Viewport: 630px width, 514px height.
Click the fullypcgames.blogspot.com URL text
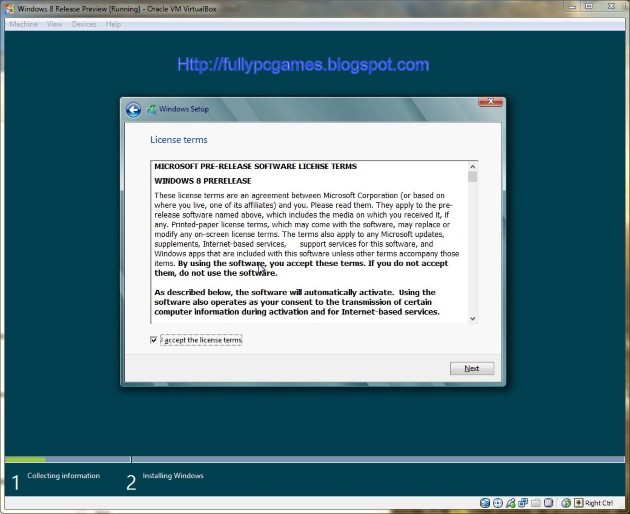303,64
